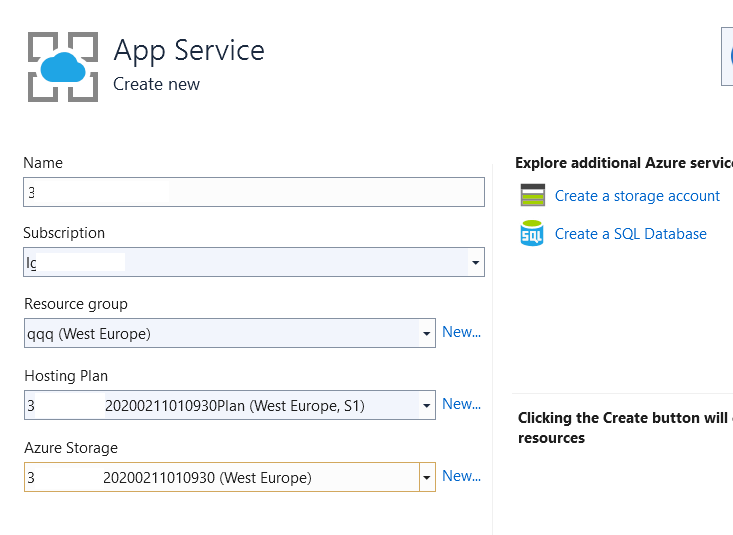The width and height of the screenshot is (733, 535).
Task: Click the Hosting Plan dropdown arrow
Action: pyautogui.click(x=426, y=405)
